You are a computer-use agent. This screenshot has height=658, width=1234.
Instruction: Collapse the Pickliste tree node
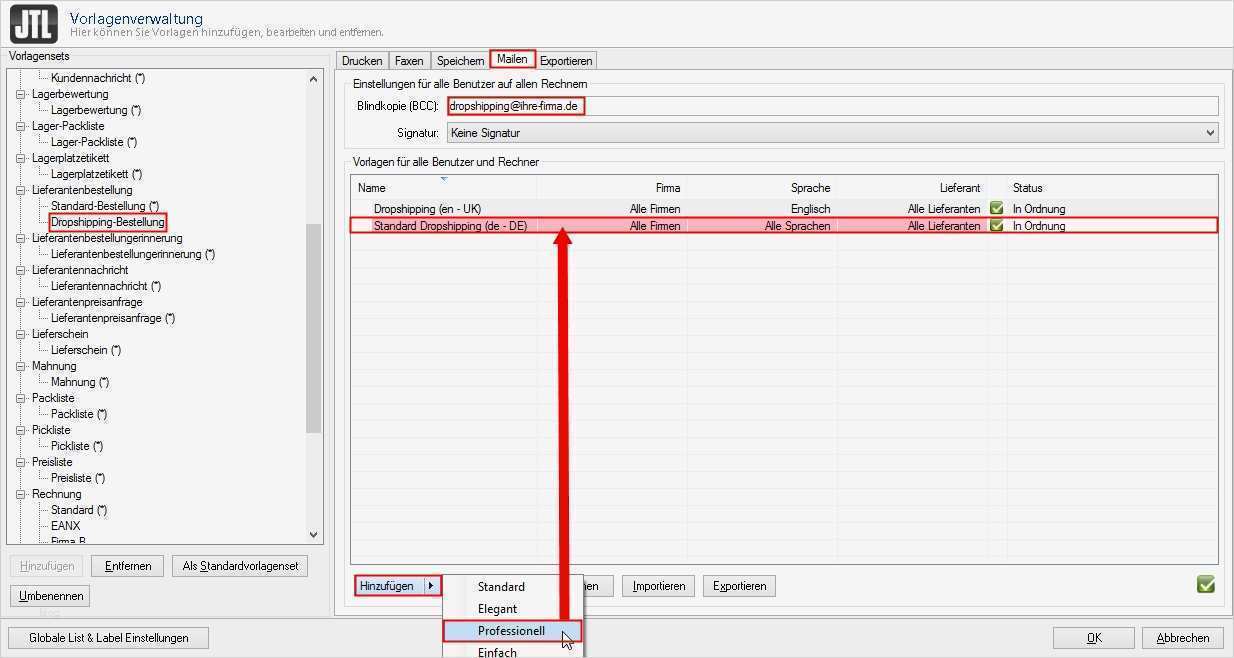(x=20, y=430)
